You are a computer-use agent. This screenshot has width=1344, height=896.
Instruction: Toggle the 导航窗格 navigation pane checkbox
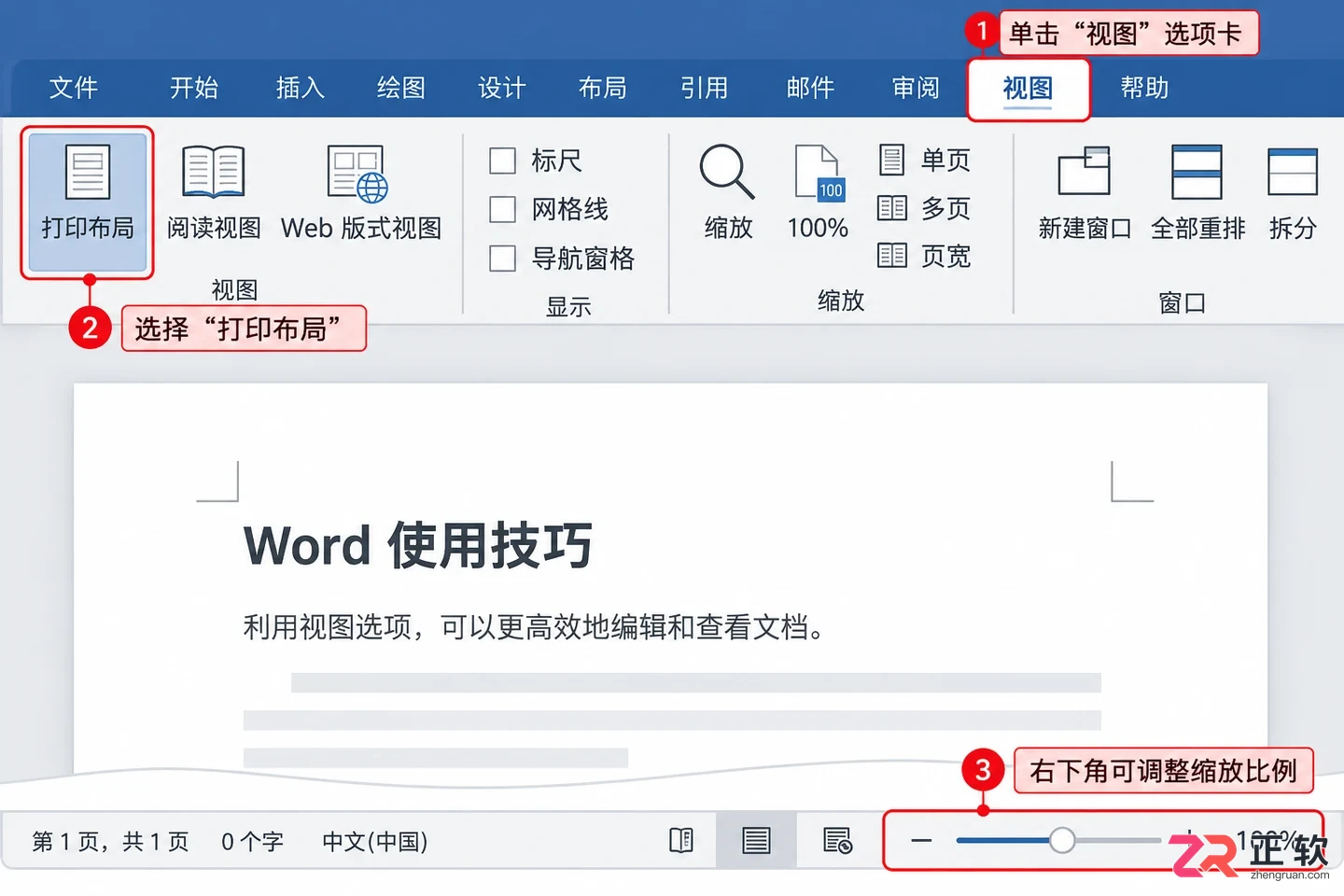(x=503, y=258)
